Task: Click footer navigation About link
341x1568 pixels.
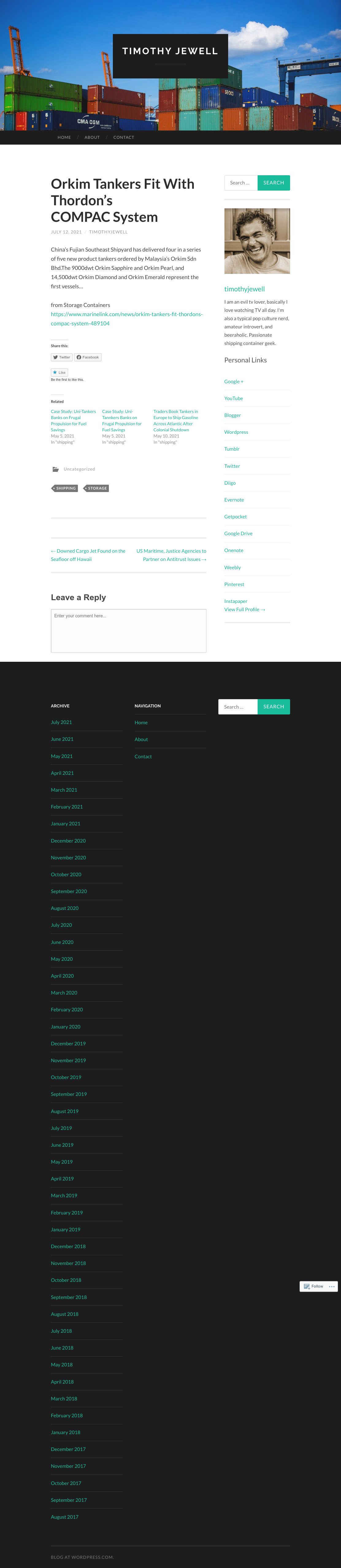Action: (x=141, y=740)
